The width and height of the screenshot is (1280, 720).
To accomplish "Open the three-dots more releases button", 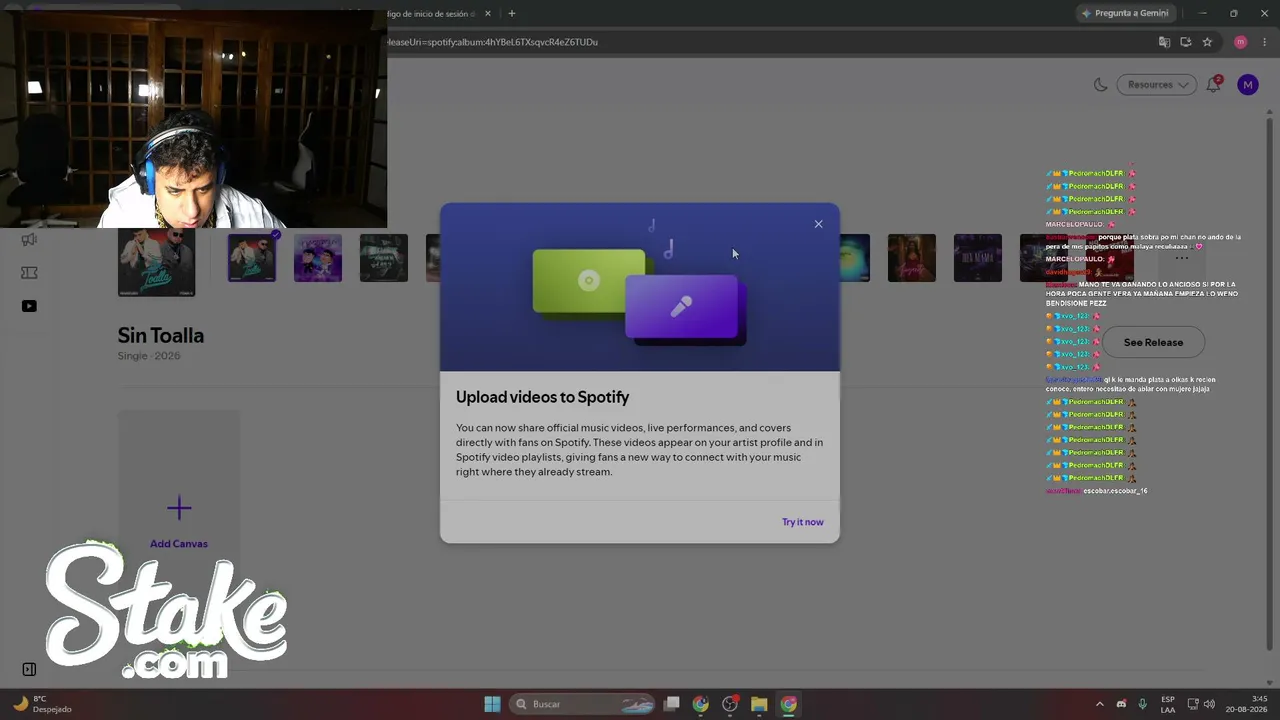I will [x=1182, y=258].
